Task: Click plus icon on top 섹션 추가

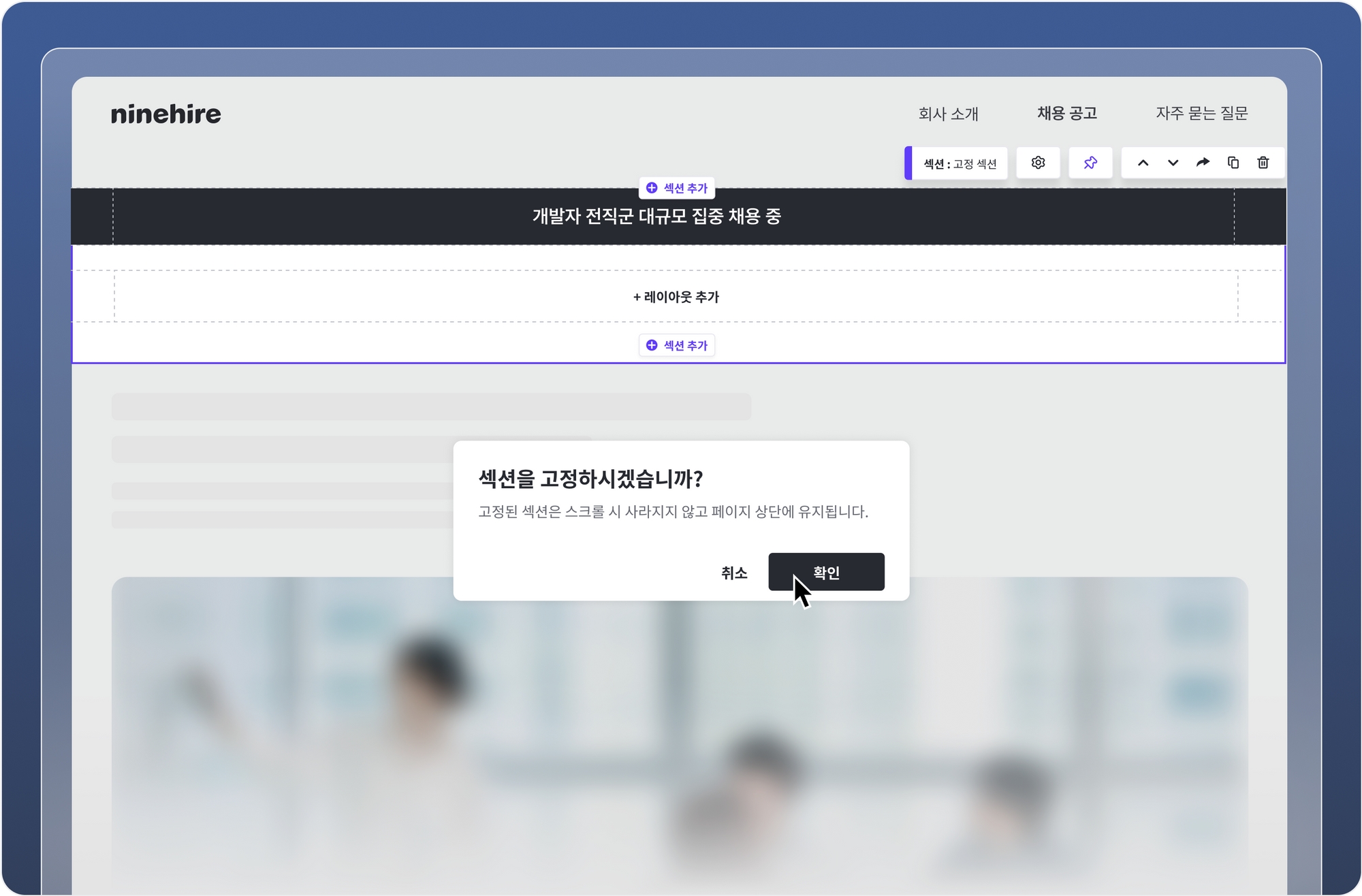Action: 652,188
